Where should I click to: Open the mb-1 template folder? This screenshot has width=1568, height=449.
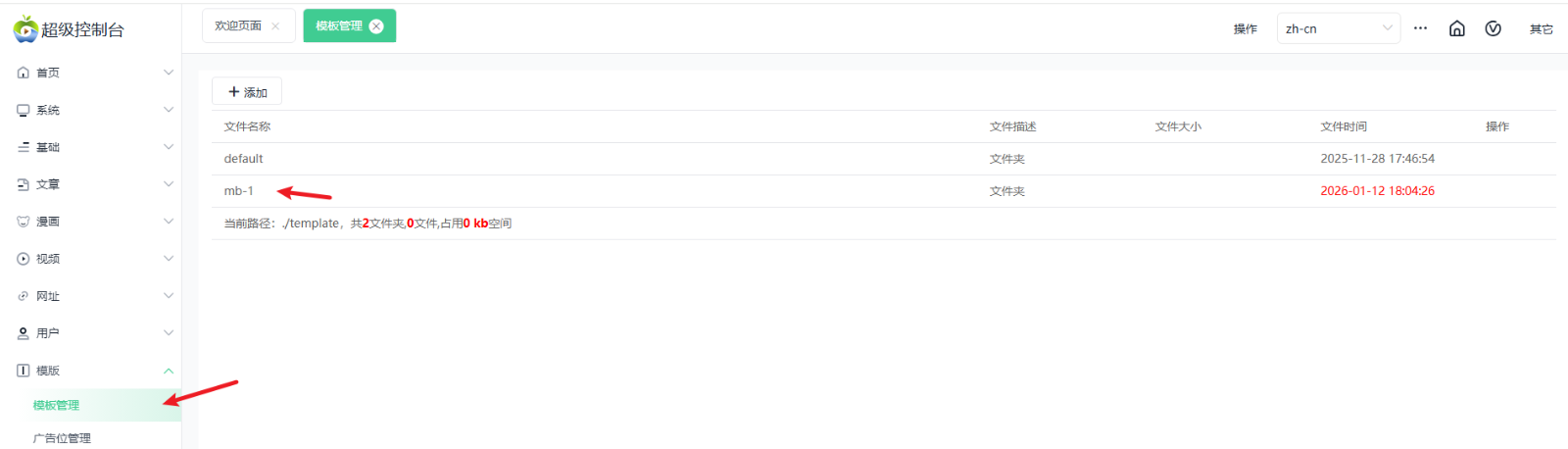(x=239, y=191)
